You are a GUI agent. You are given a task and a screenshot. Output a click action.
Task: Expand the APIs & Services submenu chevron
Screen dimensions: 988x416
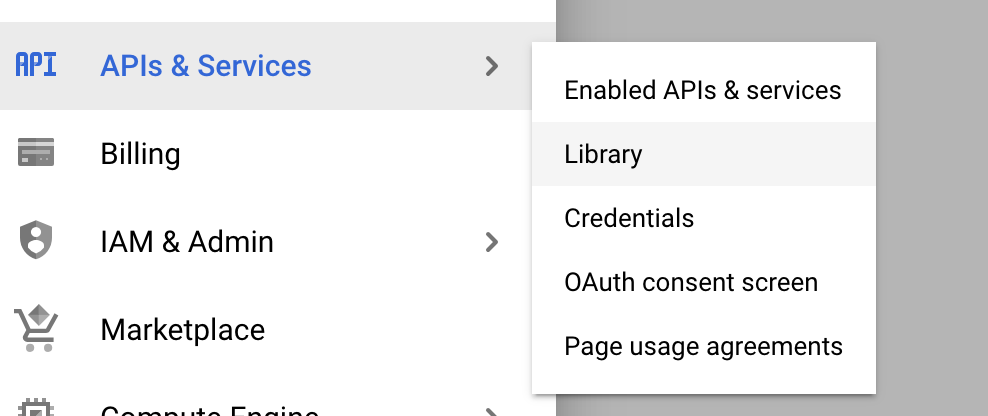tap(491, 66)
